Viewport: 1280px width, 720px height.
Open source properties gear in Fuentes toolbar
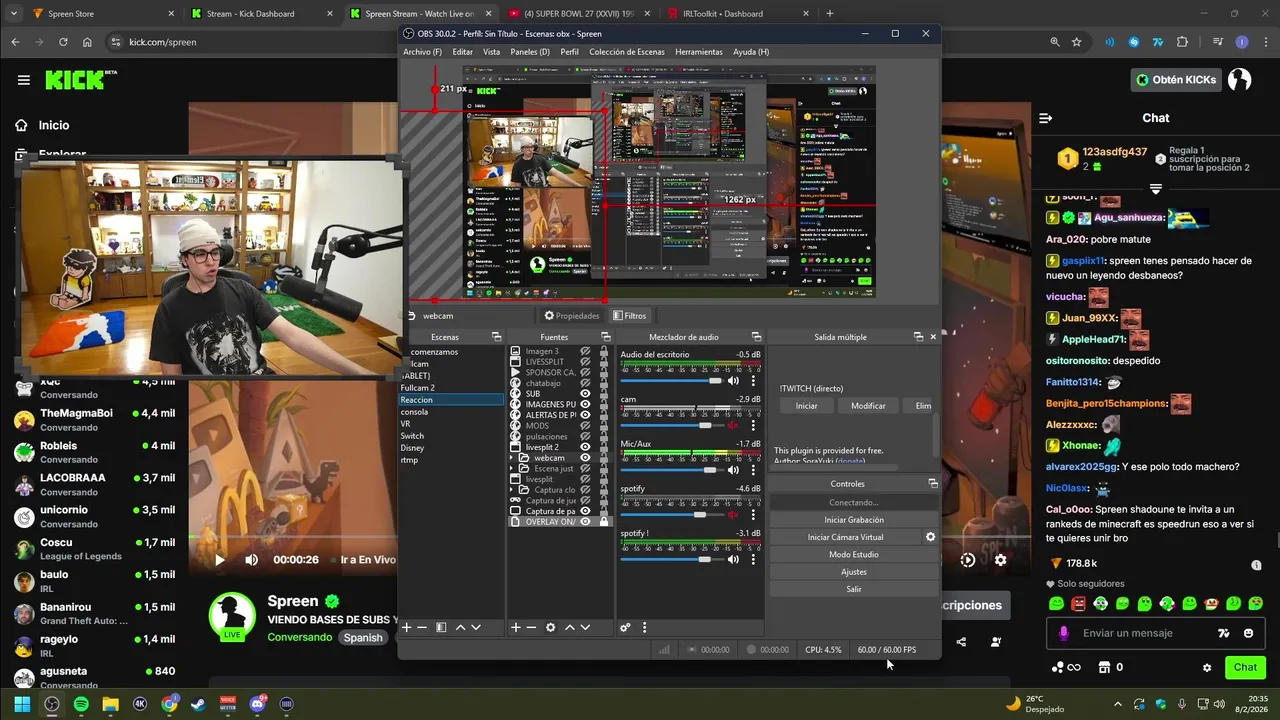click(x=550, y=627)
